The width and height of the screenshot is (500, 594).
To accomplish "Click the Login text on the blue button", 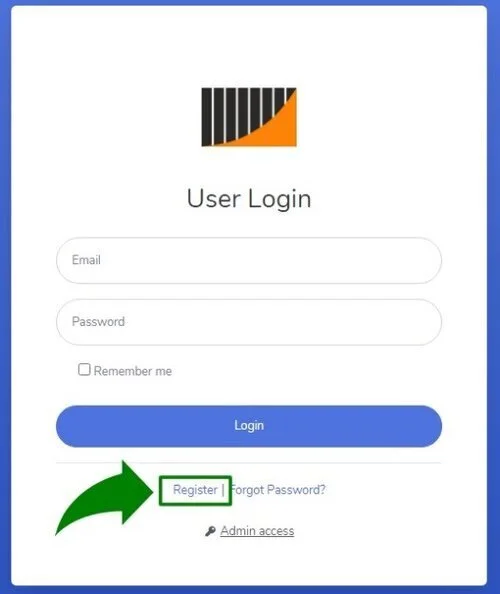I will click(x=249, y=425).
